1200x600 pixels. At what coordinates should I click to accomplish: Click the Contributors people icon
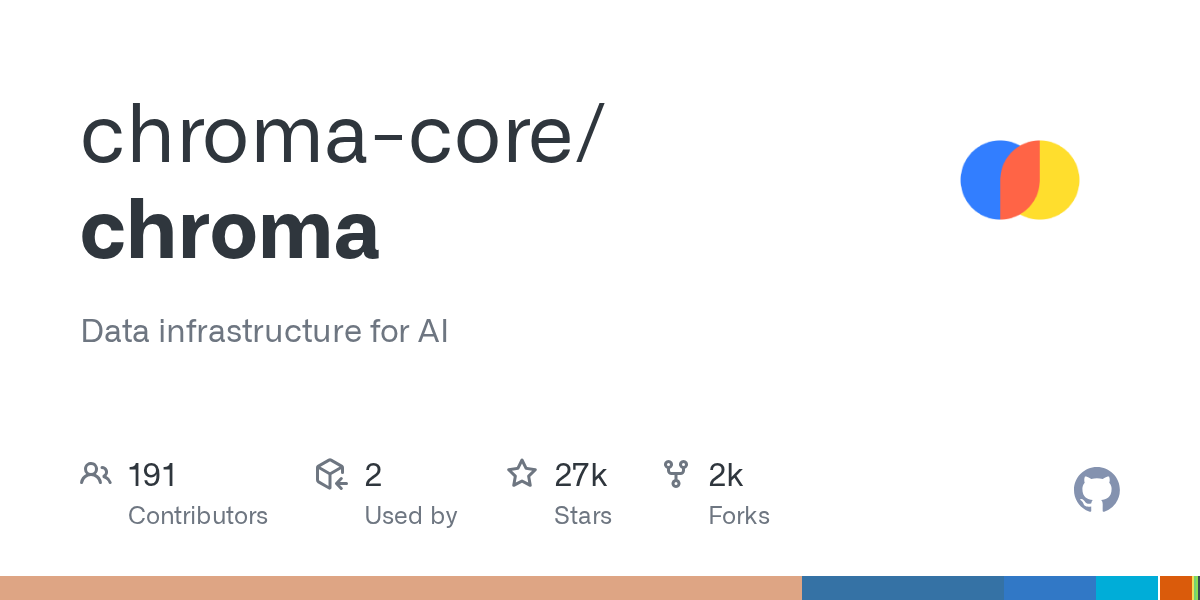96,474
